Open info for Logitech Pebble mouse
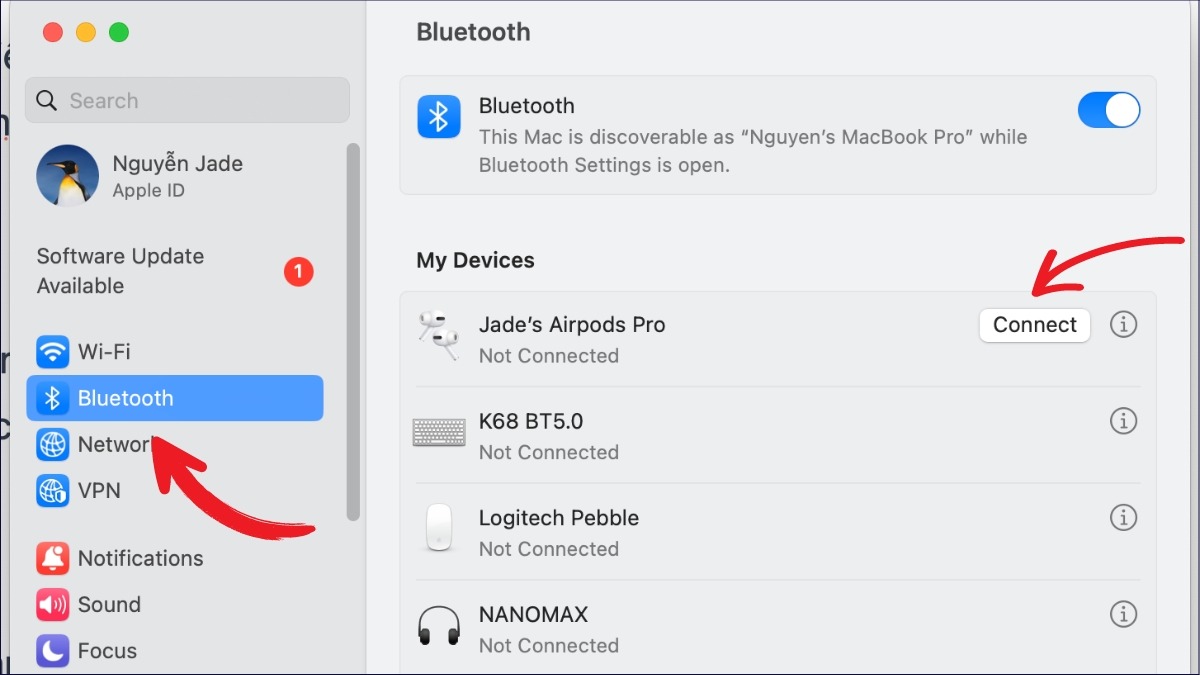1200x675 pixels. (1124, 518)
